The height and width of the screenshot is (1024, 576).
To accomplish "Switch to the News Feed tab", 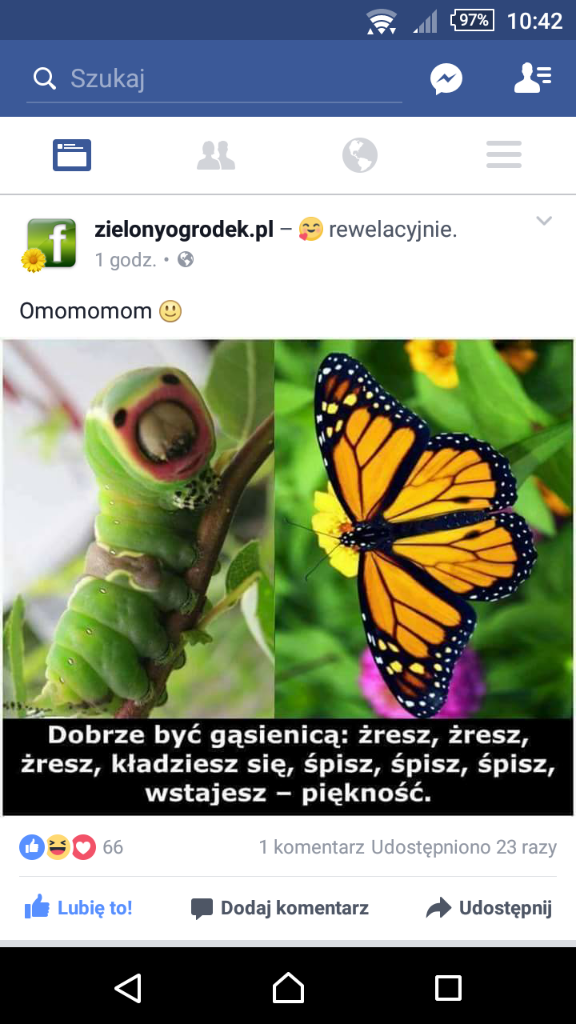I will click(72, 155).
